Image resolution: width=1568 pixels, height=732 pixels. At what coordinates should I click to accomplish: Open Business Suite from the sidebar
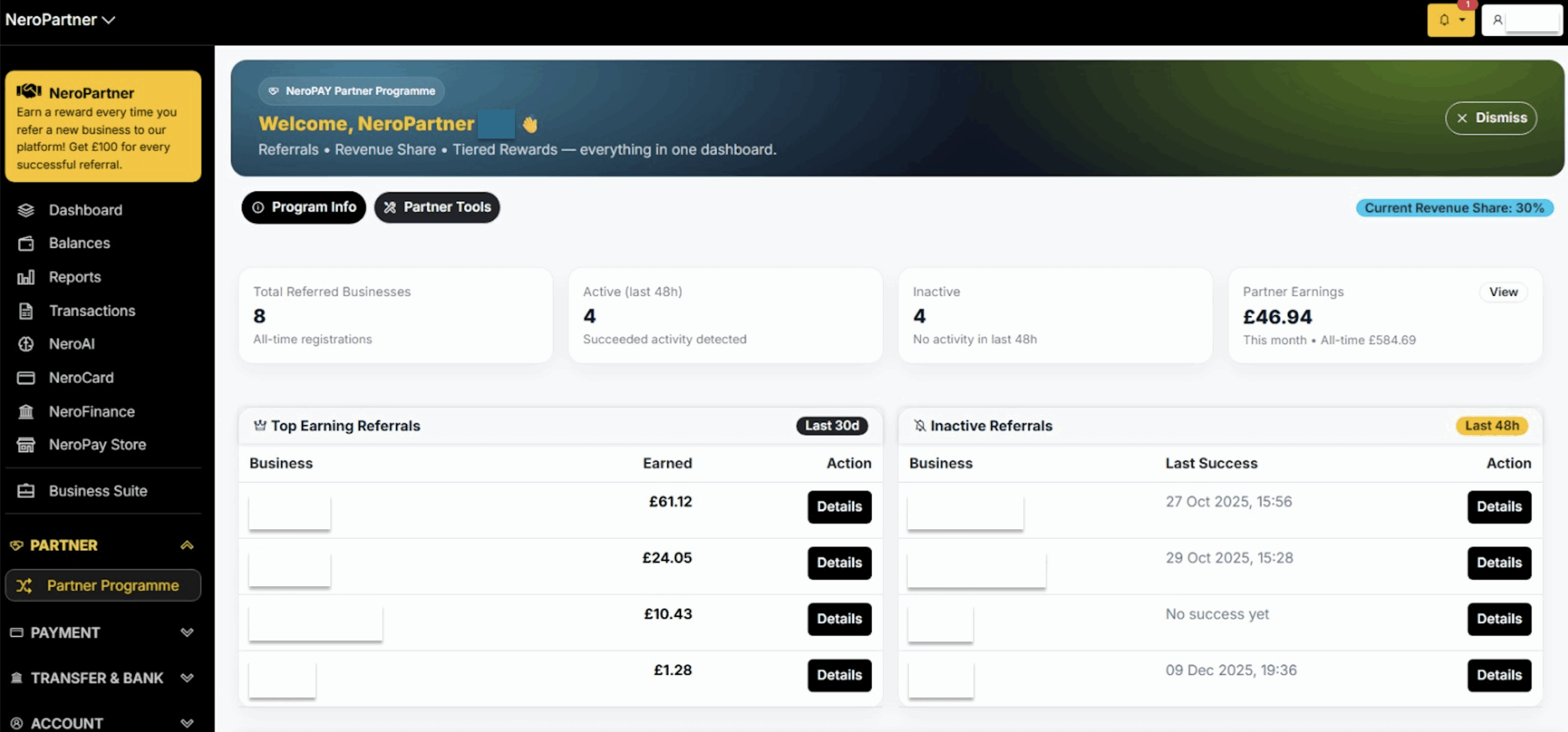pos(98,491)
